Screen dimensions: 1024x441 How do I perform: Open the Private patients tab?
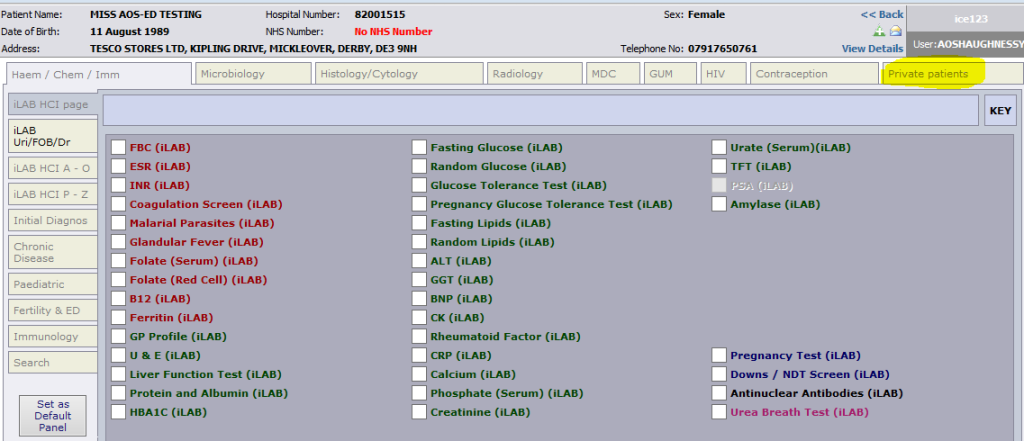pyautogui.click(x=952, y=74)
